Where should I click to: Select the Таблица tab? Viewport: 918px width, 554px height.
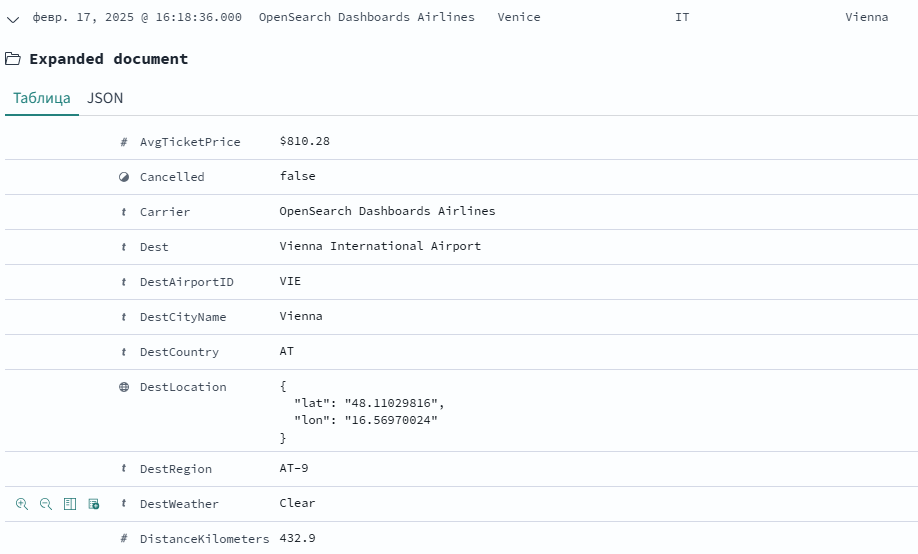(42, 98)
